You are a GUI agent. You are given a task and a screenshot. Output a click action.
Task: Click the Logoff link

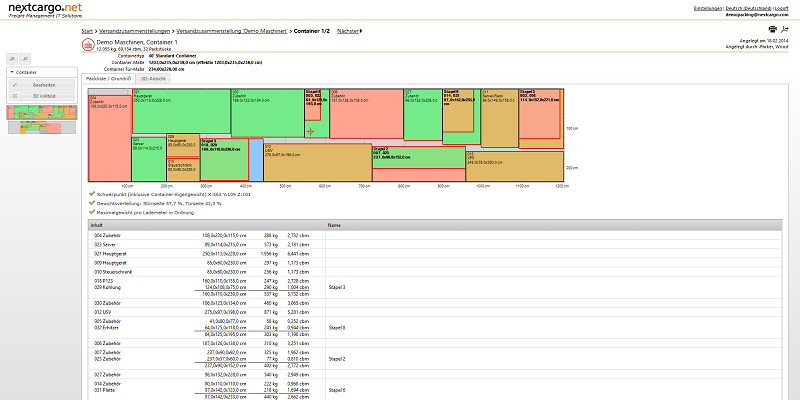click(x=782, y=8)
